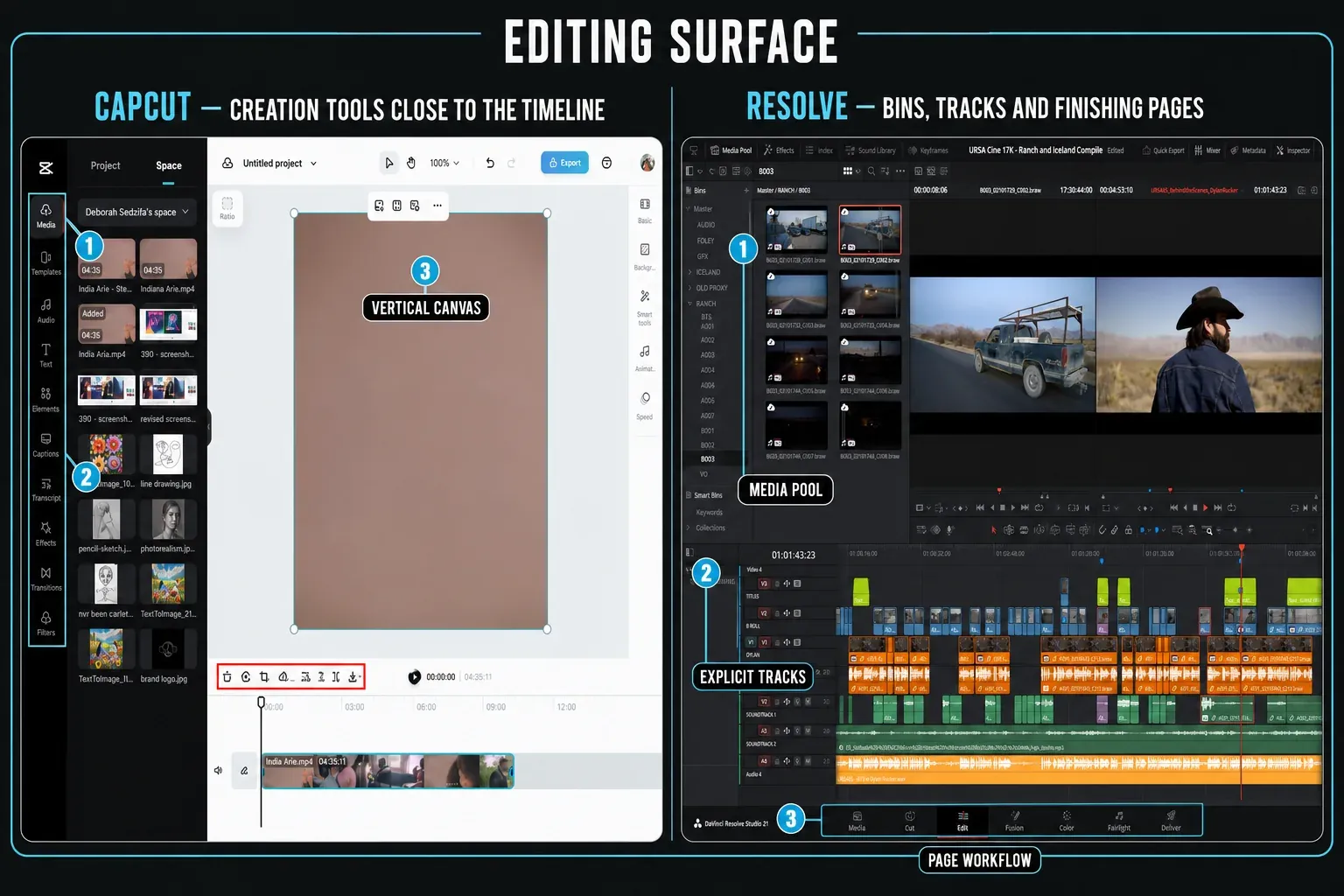Select the CapCut hand pan tool
This screenshot has width=1344, height=896.
click(x=410, y=163)
